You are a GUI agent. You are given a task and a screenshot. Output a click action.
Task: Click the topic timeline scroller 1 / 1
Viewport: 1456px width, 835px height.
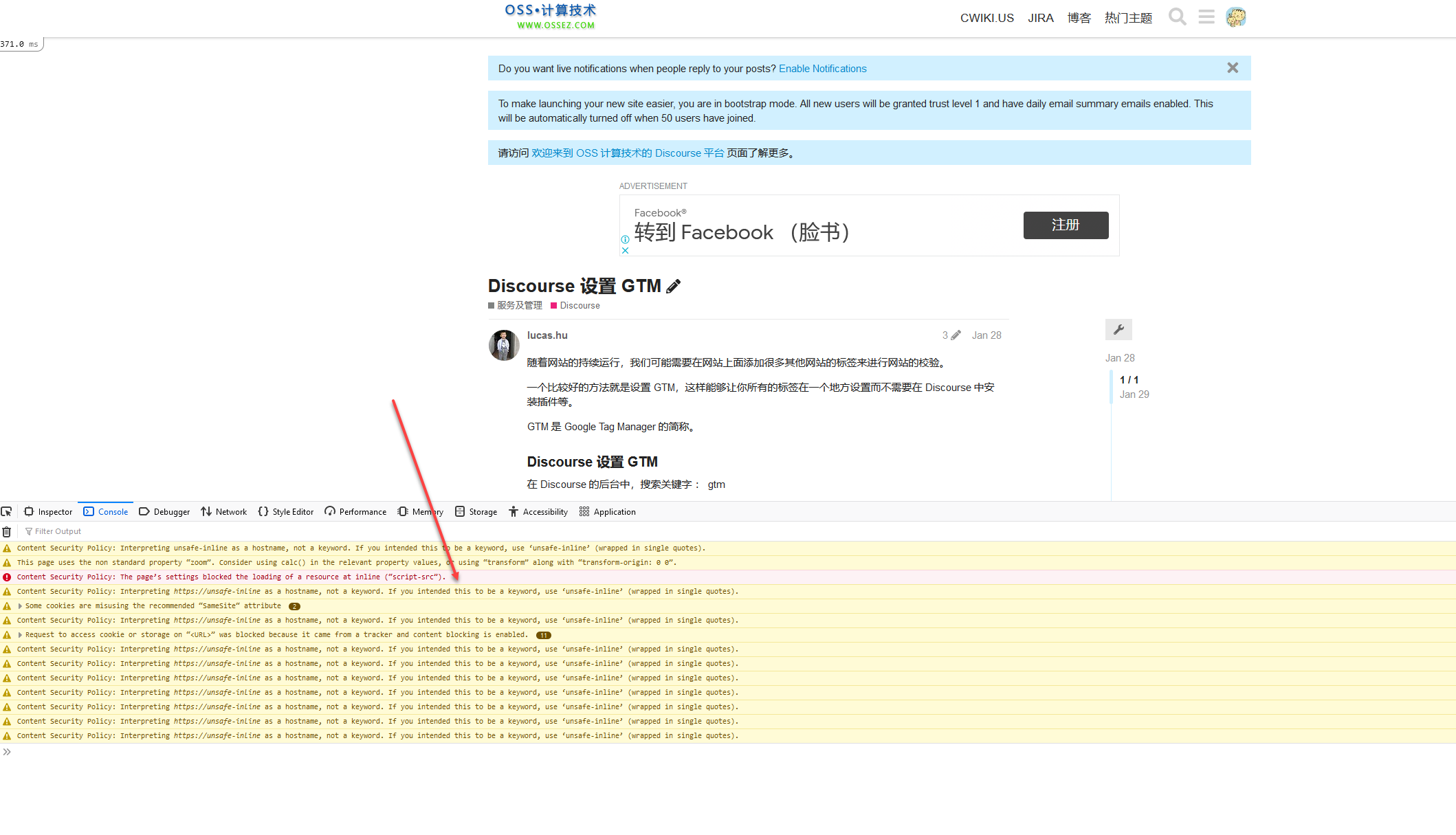[1129, 380]
